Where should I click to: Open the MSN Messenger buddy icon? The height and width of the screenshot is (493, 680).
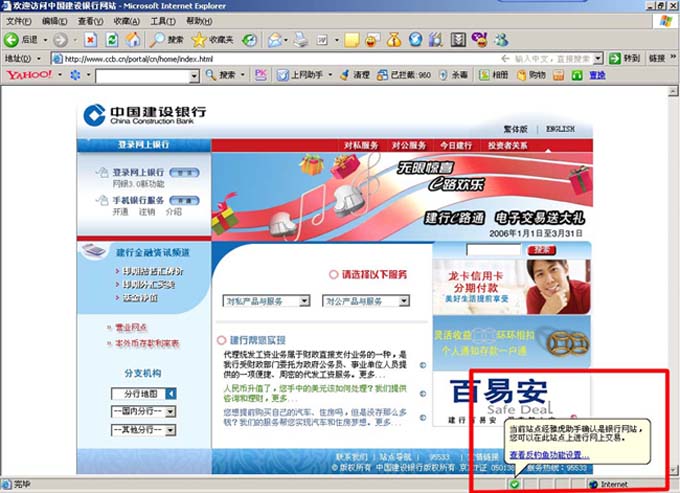[x=501, y=40]
